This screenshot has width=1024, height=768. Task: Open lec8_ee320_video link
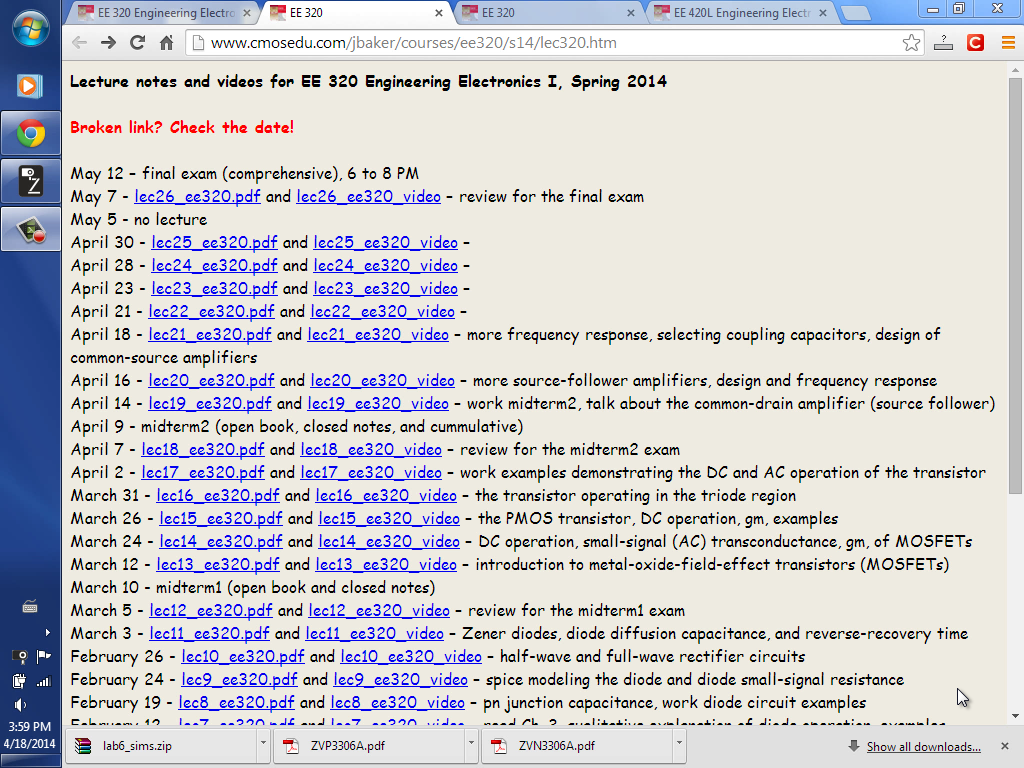click(x=397, y=702)
